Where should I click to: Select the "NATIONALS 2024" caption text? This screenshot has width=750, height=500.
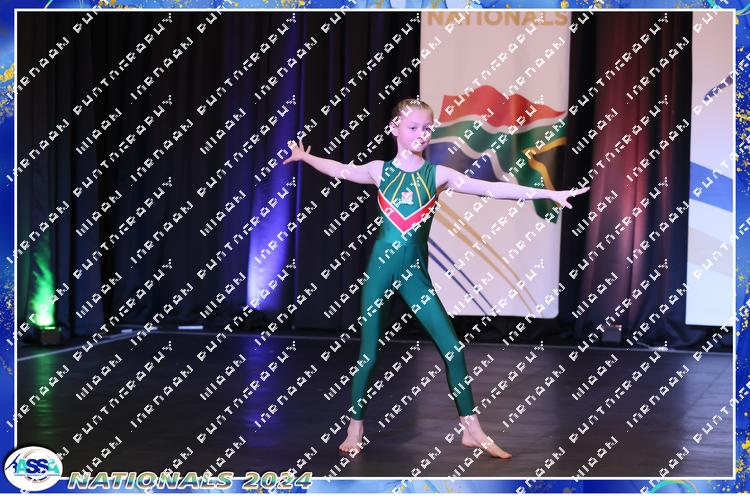tap(190, 480)
